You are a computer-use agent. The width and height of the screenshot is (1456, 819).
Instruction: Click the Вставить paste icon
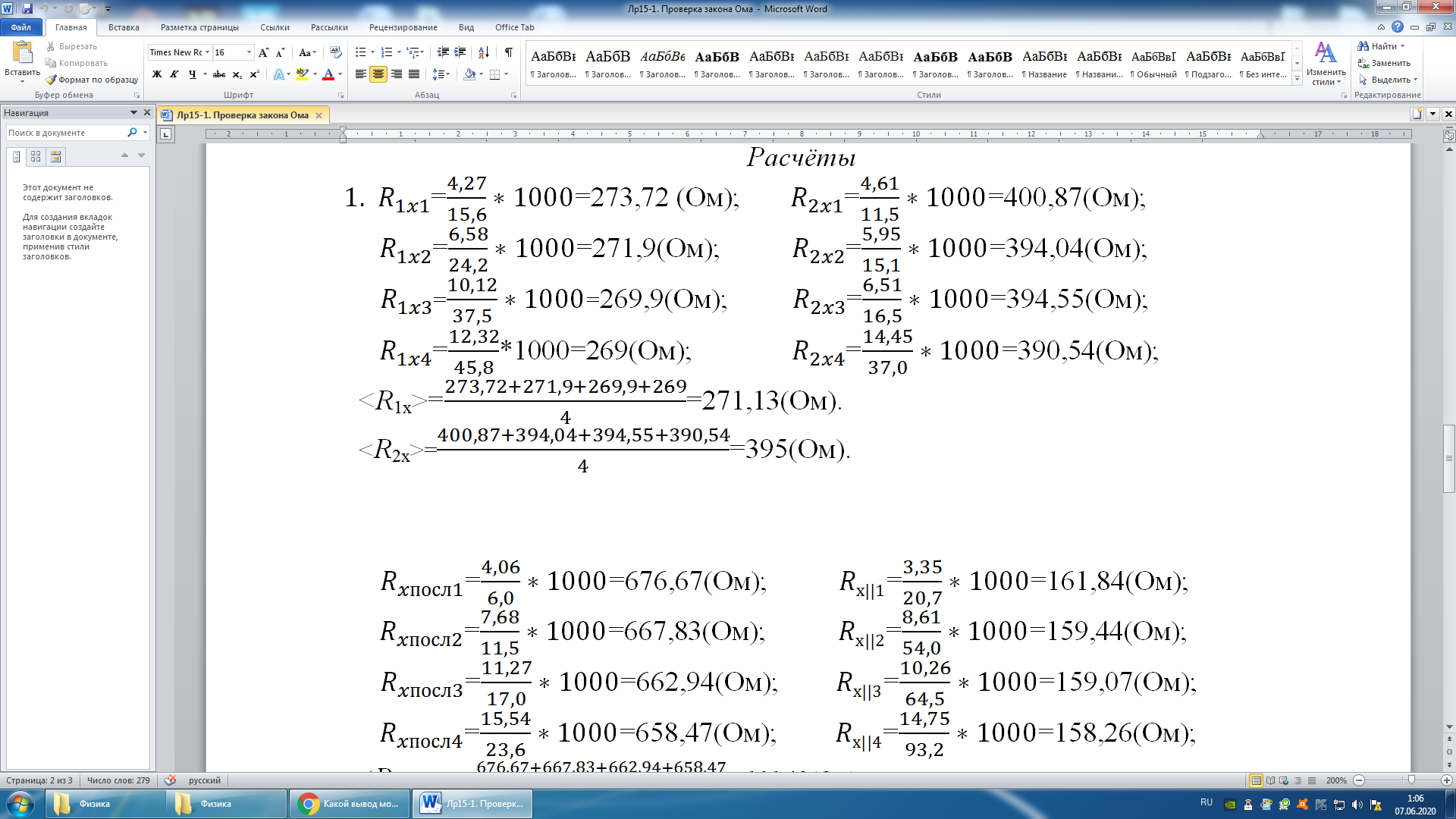22,53
